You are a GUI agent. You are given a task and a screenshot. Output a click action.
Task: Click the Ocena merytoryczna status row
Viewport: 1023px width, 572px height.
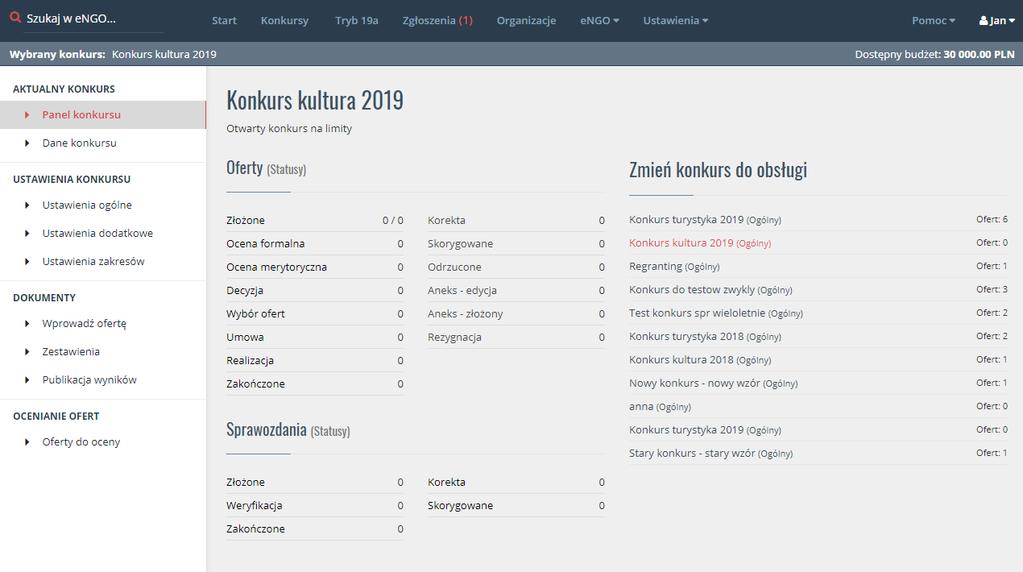[x=314, y=267]
